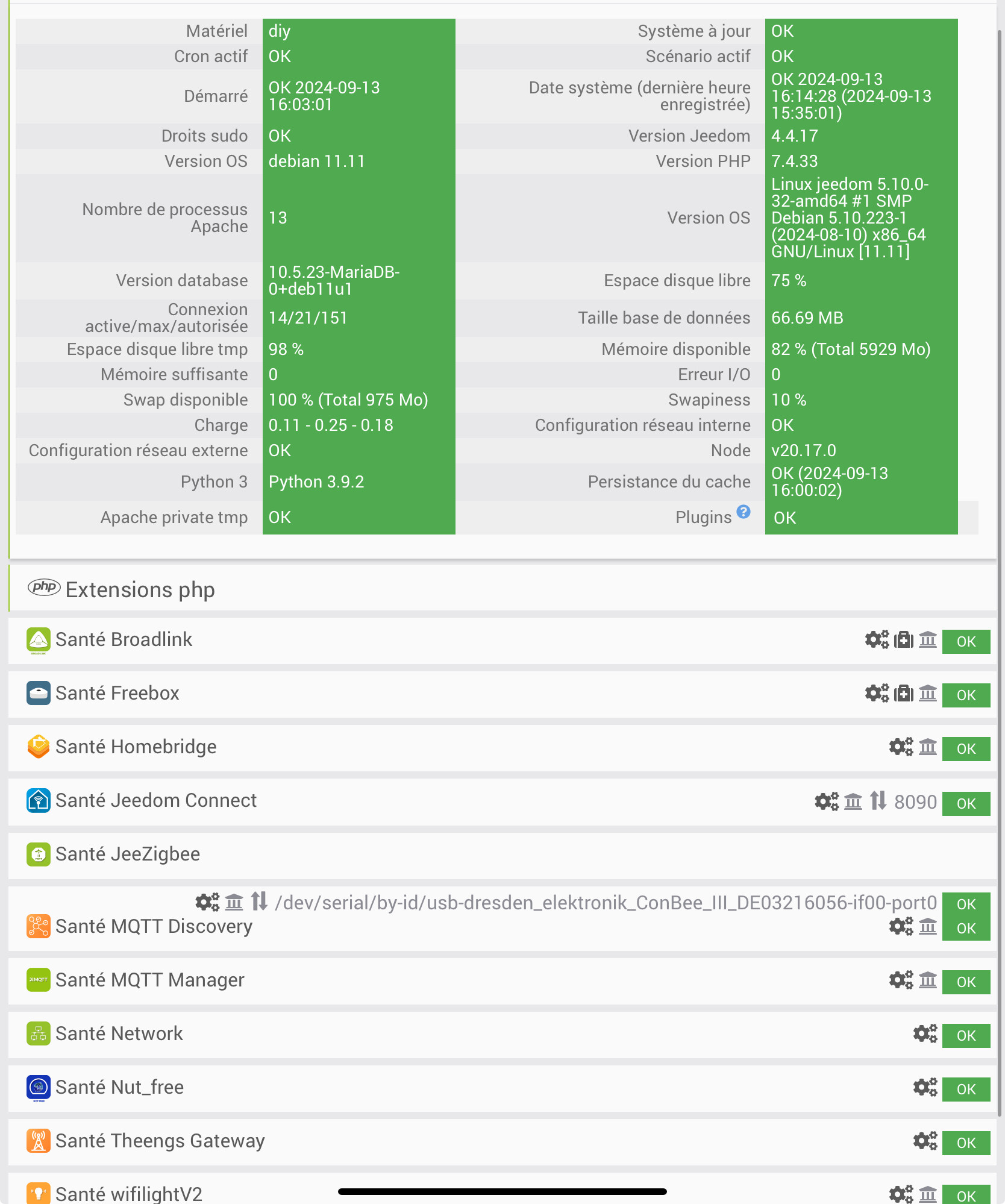The width and height of the screenshot is (1005, 1204).
Task: Click the Theengs Gateway plugin logo
Action: click(x=38, y=1141)
